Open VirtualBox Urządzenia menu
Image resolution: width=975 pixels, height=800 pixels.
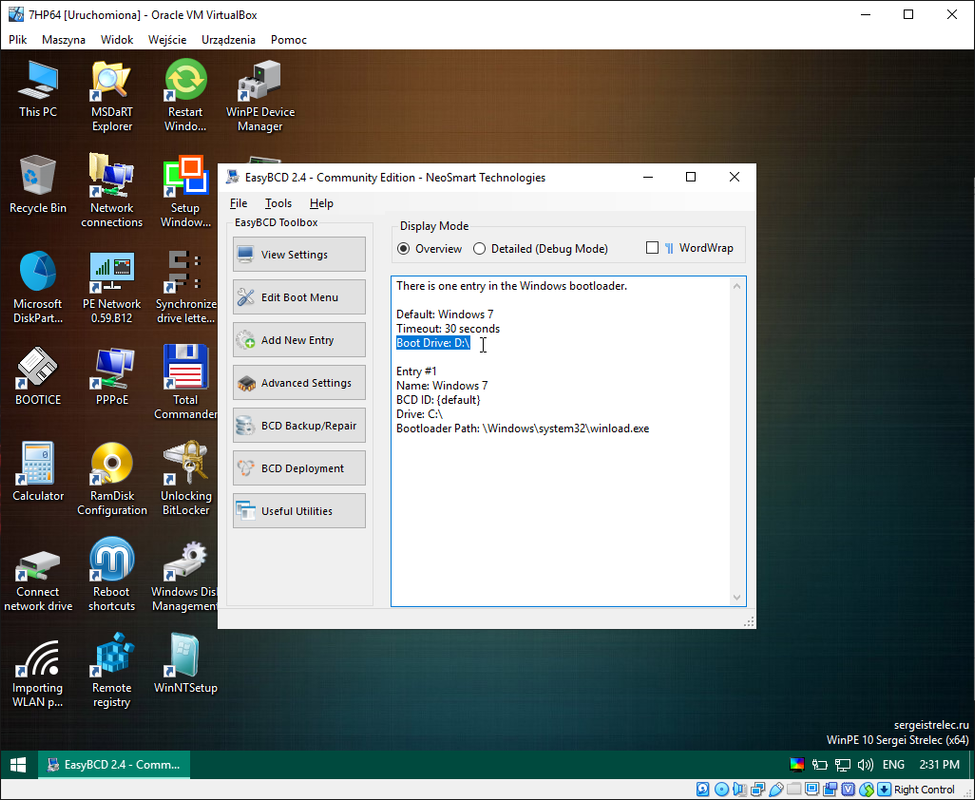[228, 39]
